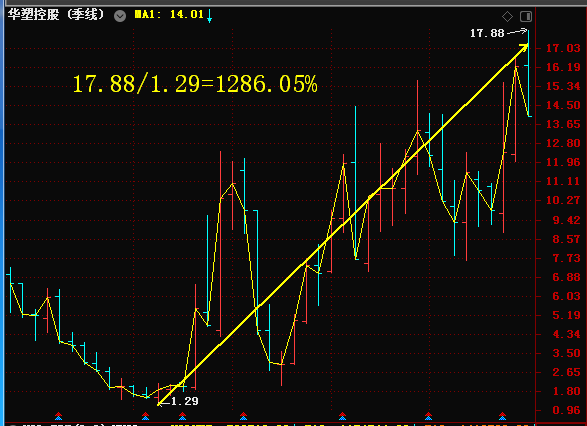The image size is (587, 426).
Task: Select the last cyan candle reaching 17.88
Action: tap(528, 73)
